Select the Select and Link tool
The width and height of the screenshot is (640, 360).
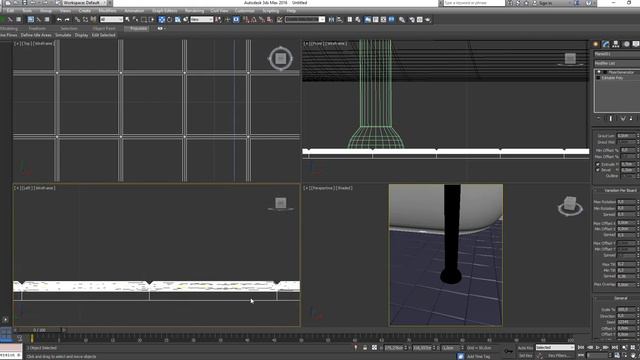point(77,20)
